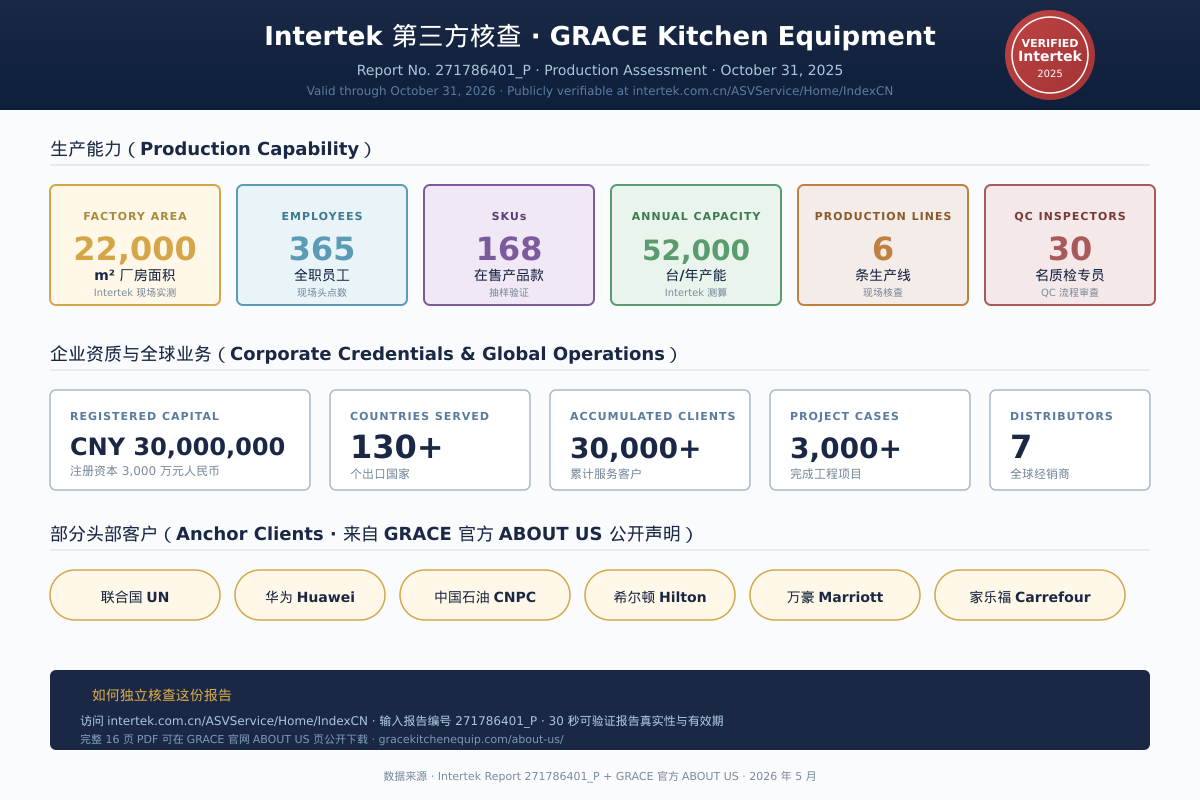
Task: Click the 联合国 UN client pill
Action: tap(135, 595)
